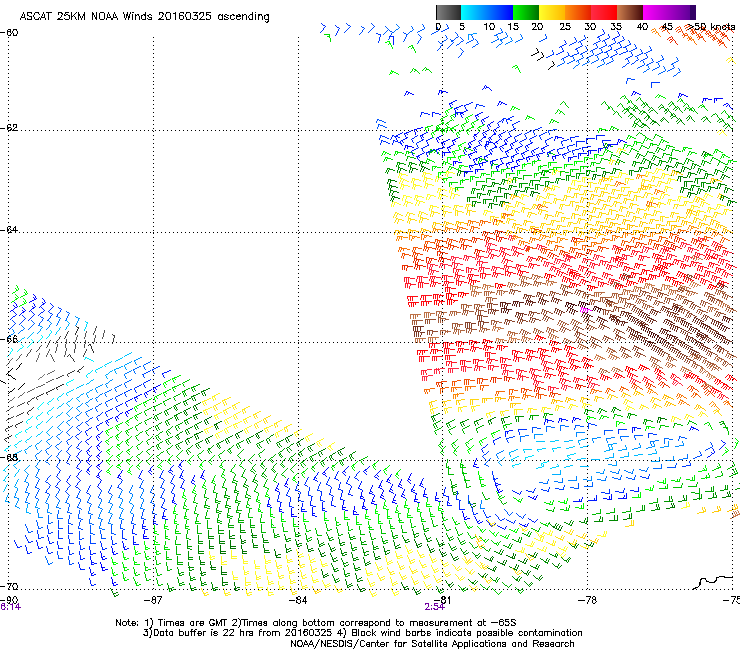The image size is (740, 650).
Task: Click the latitude label -62
Action: pyautogui.click(x=9, y=128)
